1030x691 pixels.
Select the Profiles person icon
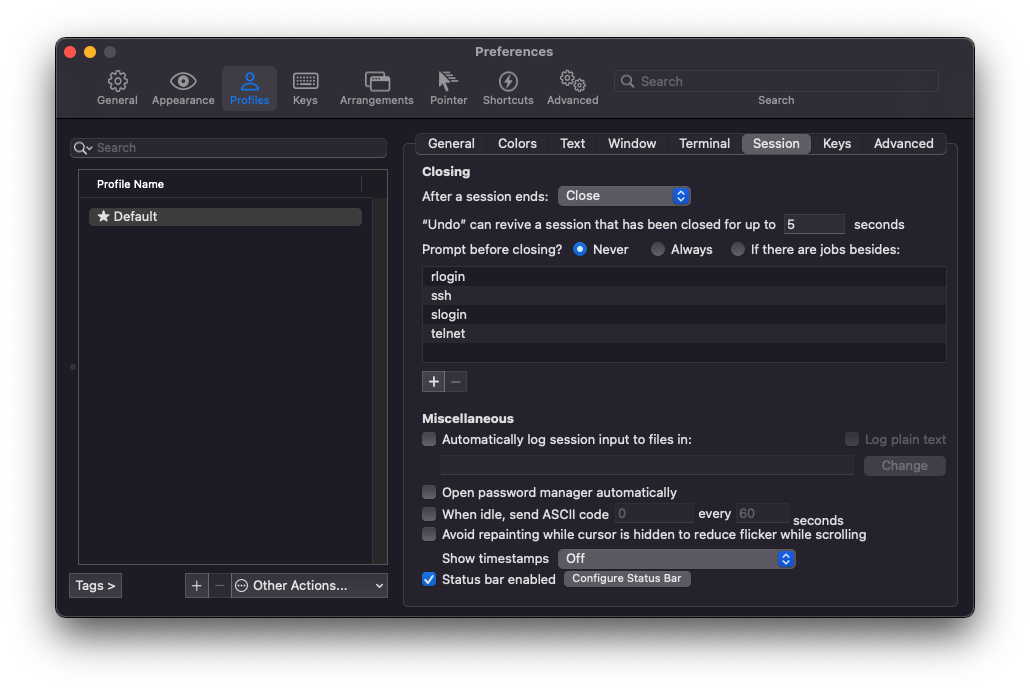pos(250,81)
